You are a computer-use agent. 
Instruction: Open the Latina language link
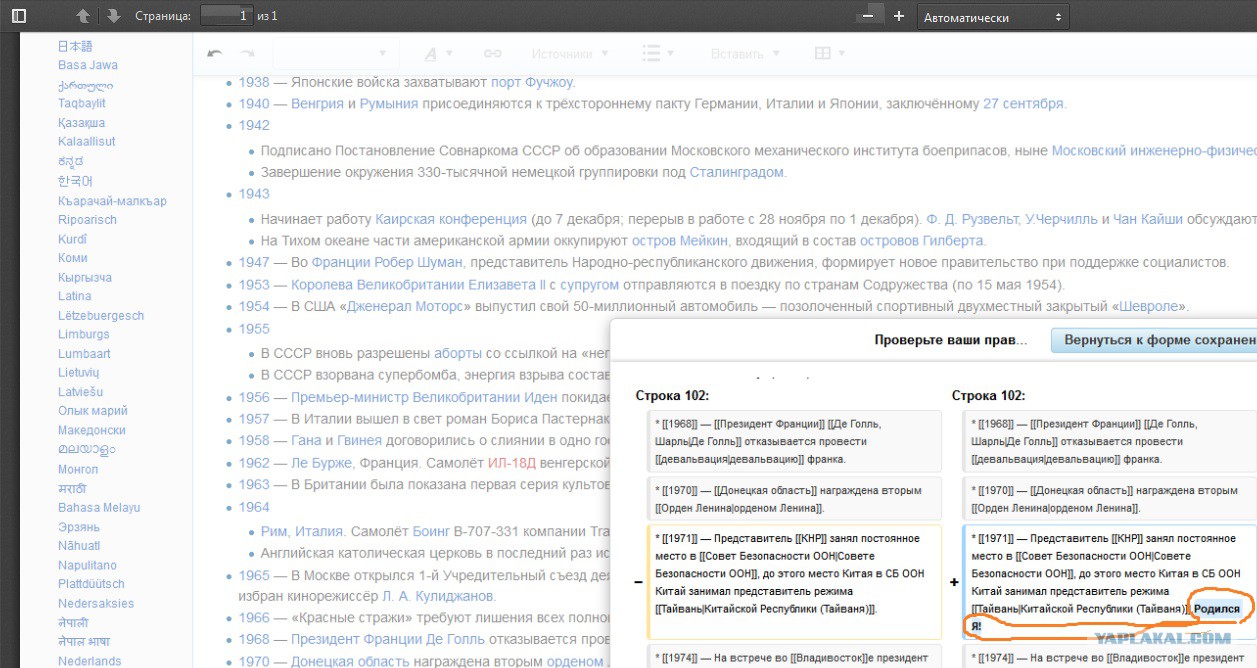(x=75, y=296)
